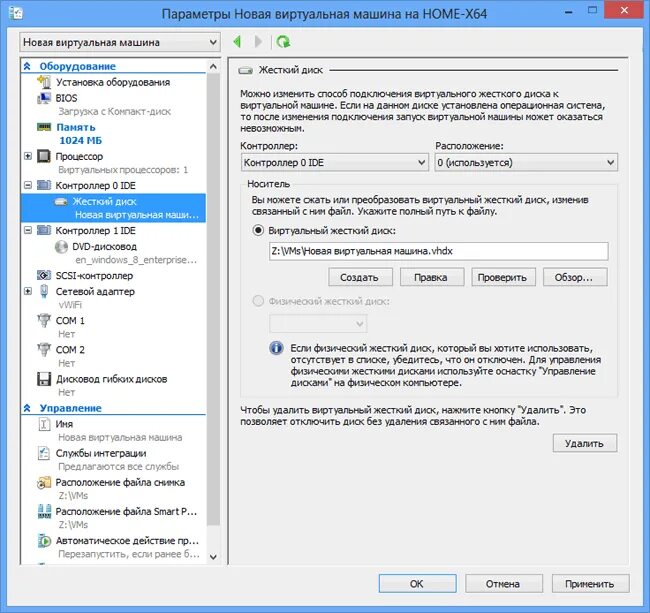Click the forward navigation arrow icon
The width and height of the screenshot is (650, 613).
[258, 41]
